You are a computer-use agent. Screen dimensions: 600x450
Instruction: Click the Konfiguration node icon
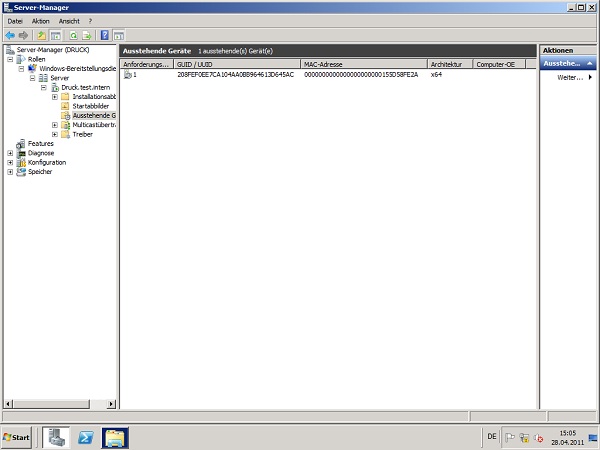(x=21, y=163)
